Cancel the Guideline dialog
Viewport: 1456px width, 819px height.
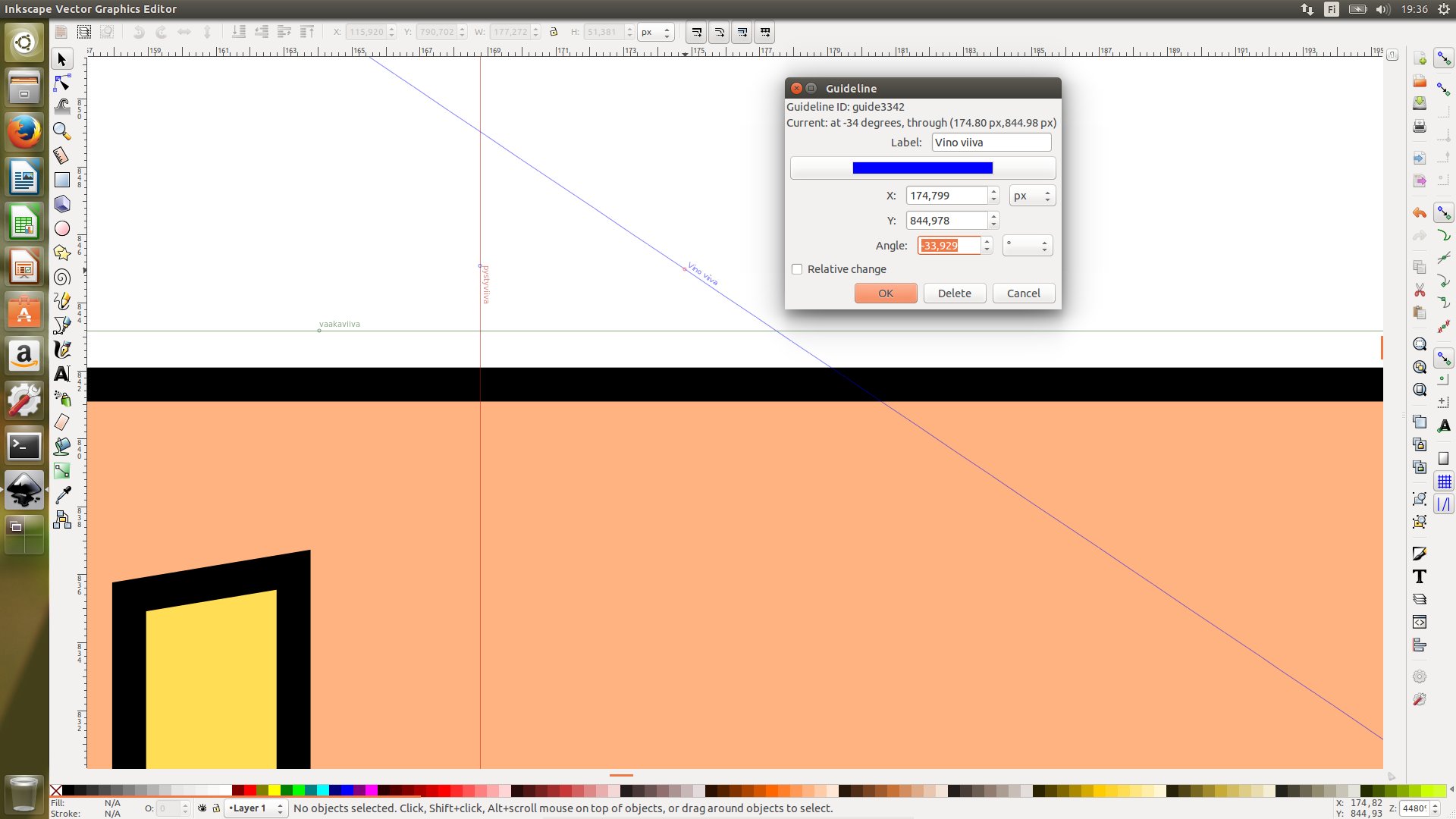[1023, 293]
